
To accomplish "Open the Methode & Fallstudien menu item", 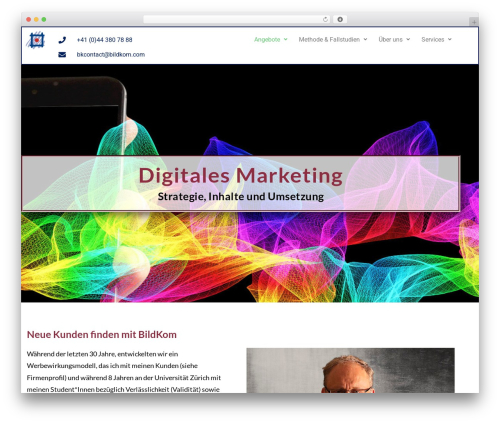I will click(329, 39).
